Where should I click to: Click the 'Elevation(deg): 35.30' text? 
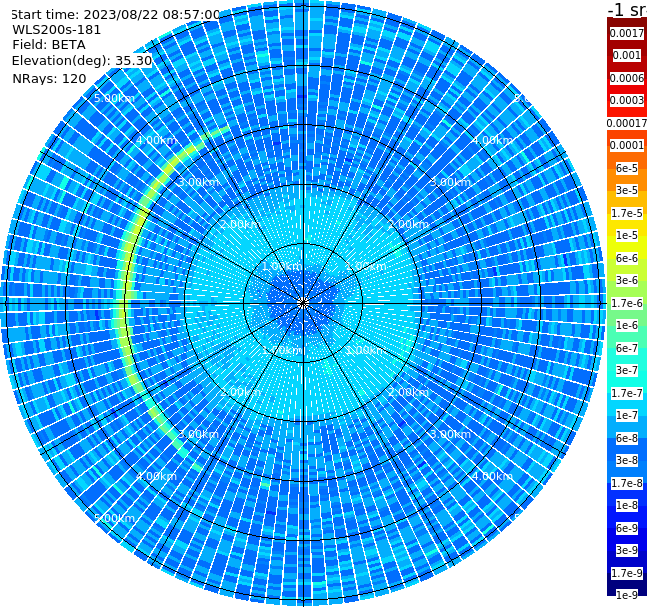tap(82, 61)
